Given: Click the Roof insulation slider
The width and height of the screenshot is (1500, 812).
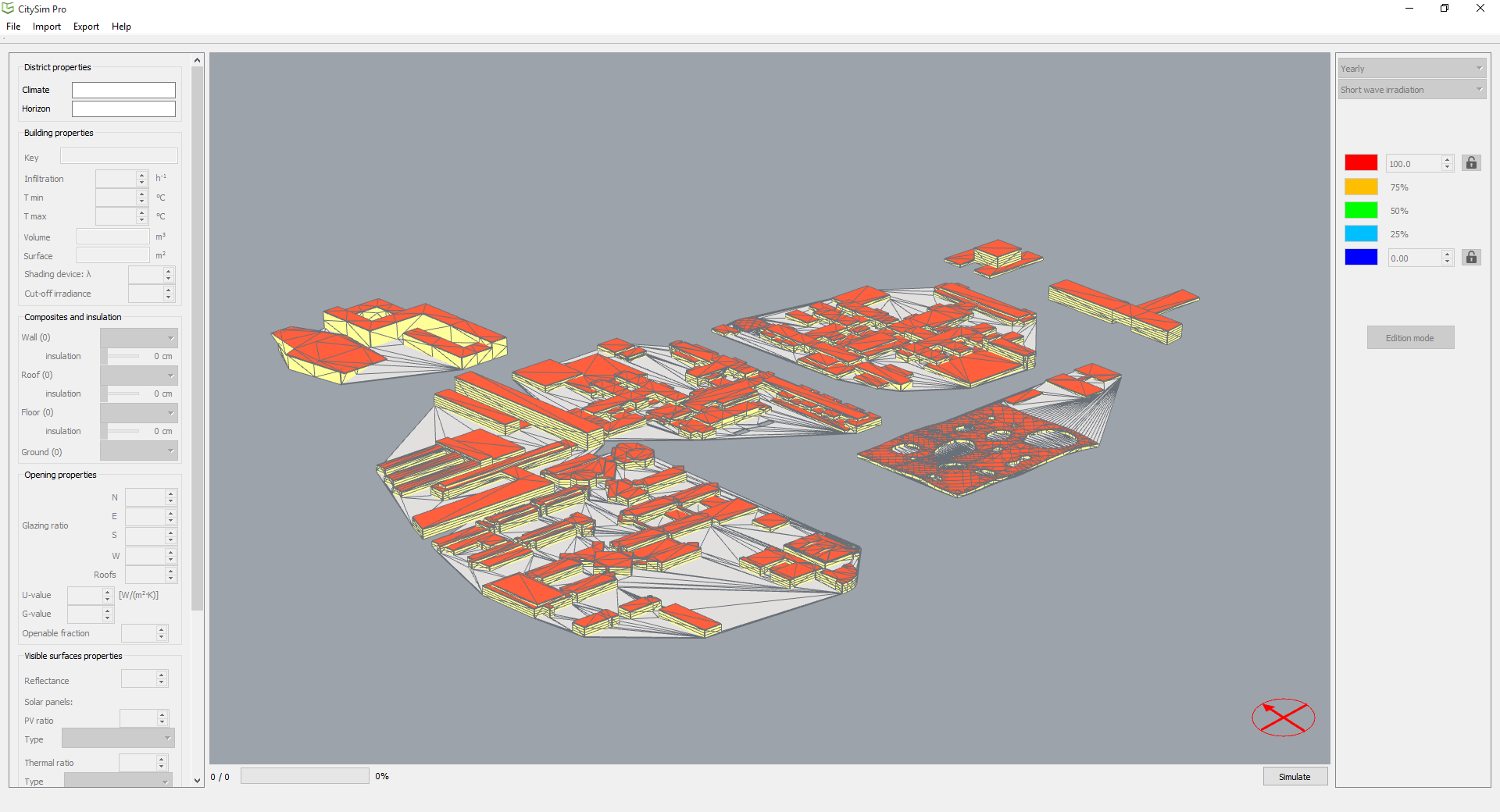Looking at the screenshot, I should click(123, 394).
